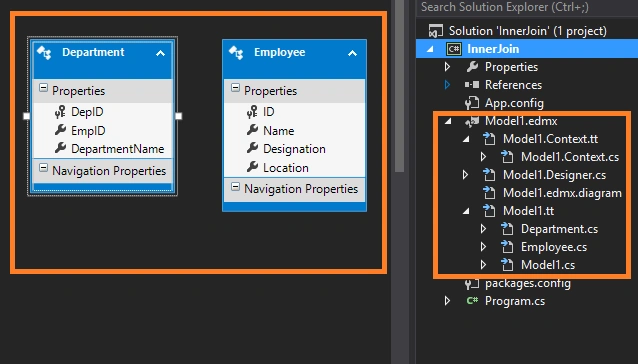
Task: Click the Employee entity type icon
Action: (236, 52)
